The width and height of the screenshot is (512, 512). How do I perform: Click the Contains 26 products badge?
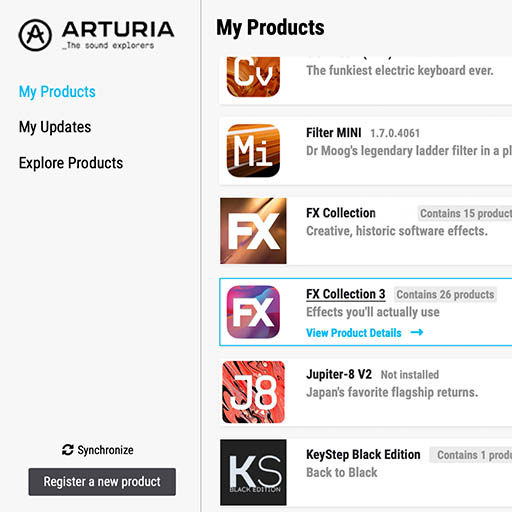tap(445, 295)
